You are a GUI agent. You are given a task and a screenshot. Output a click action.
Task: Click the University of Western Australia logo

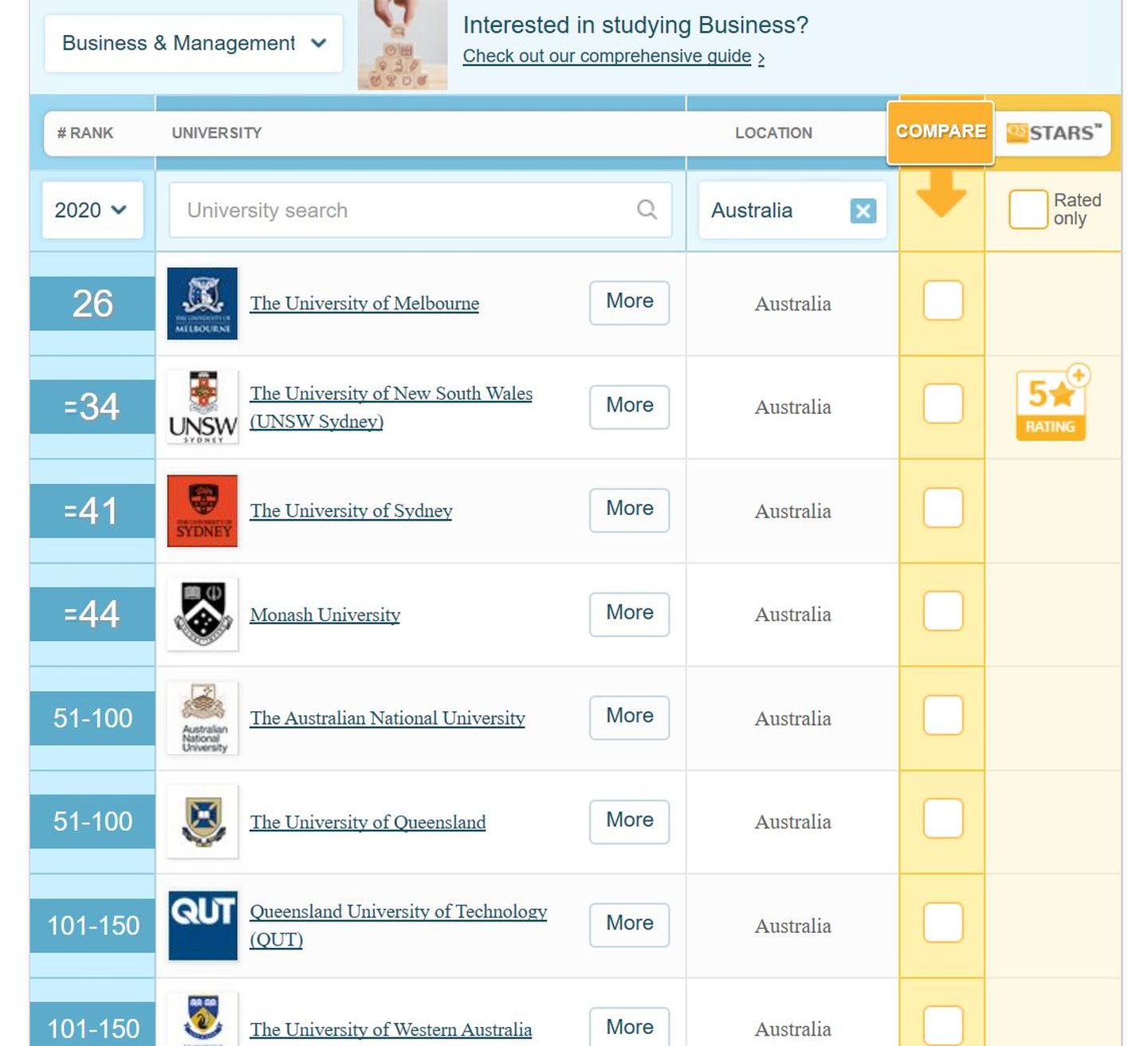(202, 1020)
